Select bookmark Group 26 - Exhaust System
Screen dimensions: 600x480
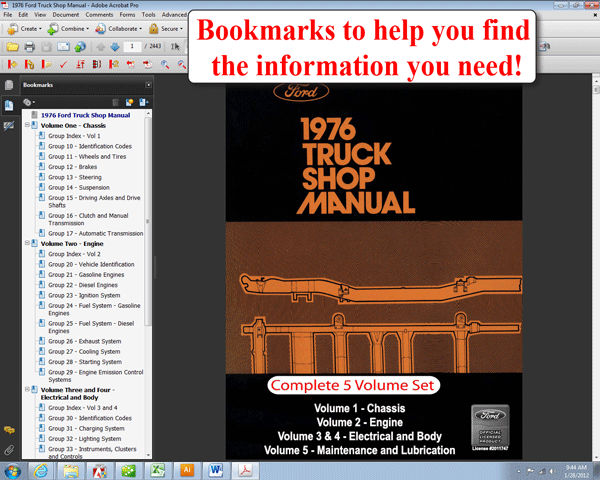pyautogui.click(x=85, y=341)
